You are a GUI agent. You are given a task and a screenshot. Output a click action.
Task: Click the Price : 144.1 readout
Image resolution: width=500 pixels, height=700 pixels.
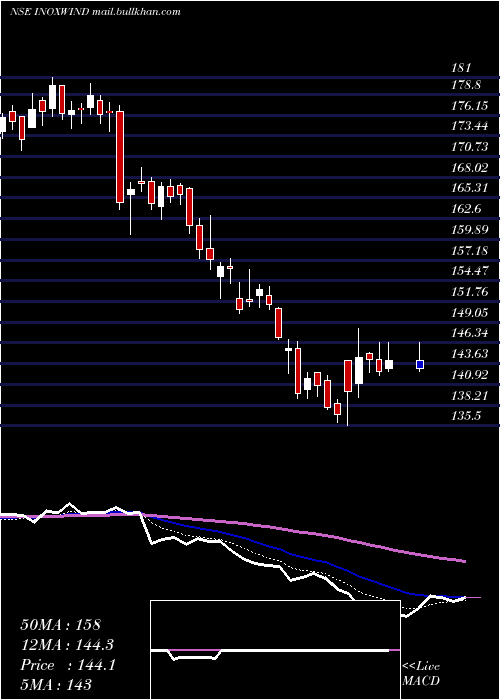click(68, 665)
